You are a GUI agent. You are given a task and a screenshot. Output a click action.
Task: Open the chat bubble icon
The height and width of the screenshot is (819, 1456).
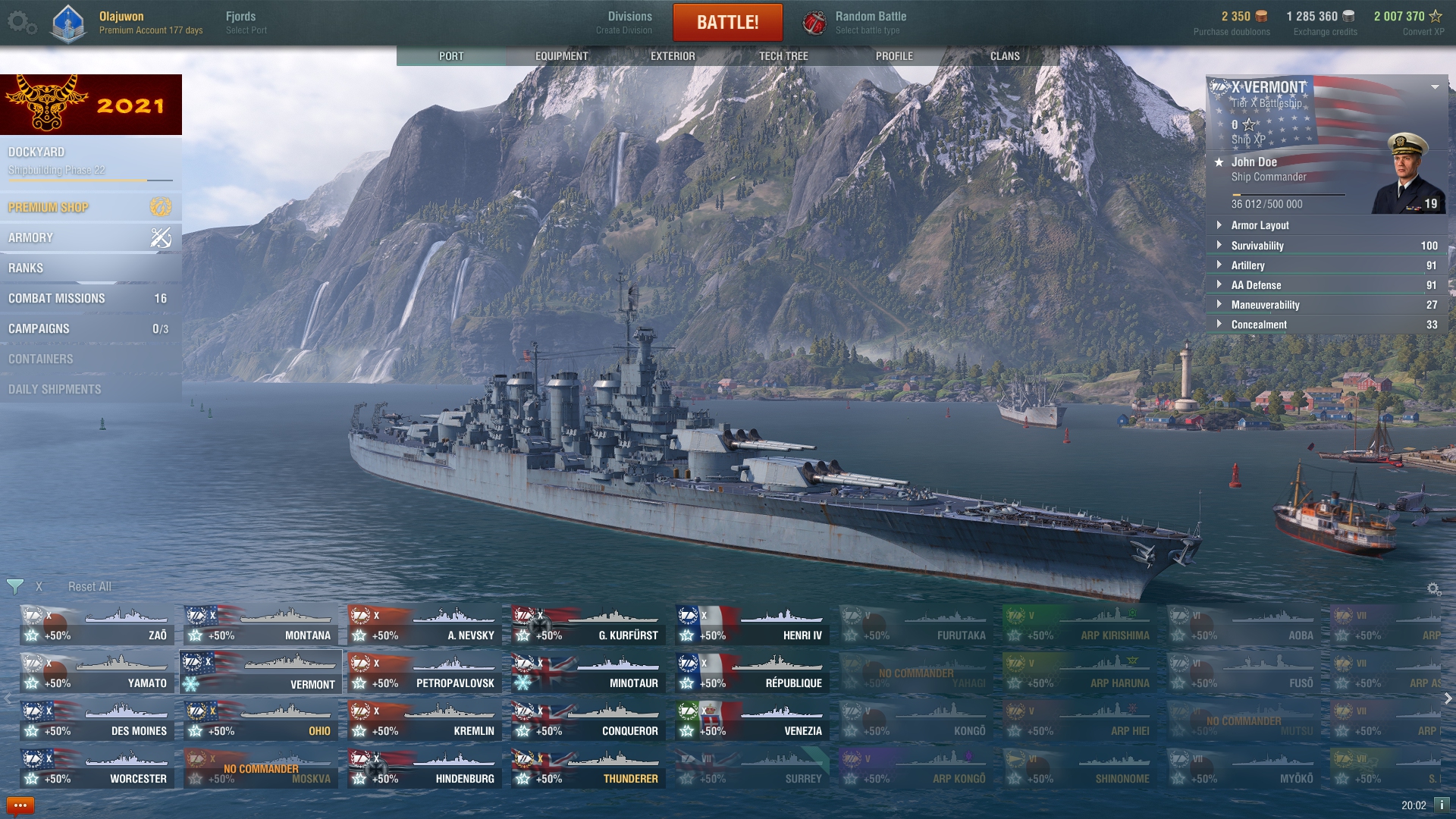(20, 805)
